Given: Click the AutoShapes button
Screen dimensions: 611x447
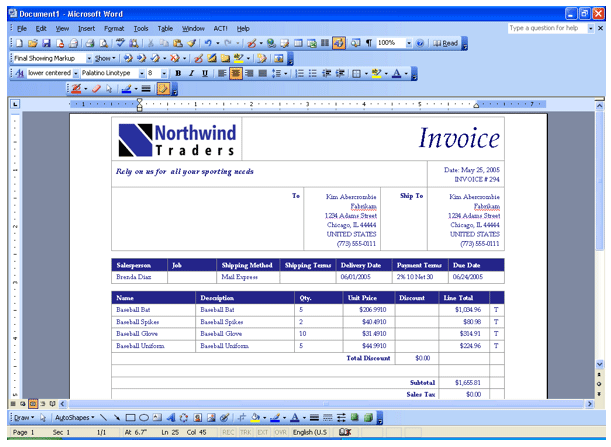Looking at the screenshot, I should (73, 416).
